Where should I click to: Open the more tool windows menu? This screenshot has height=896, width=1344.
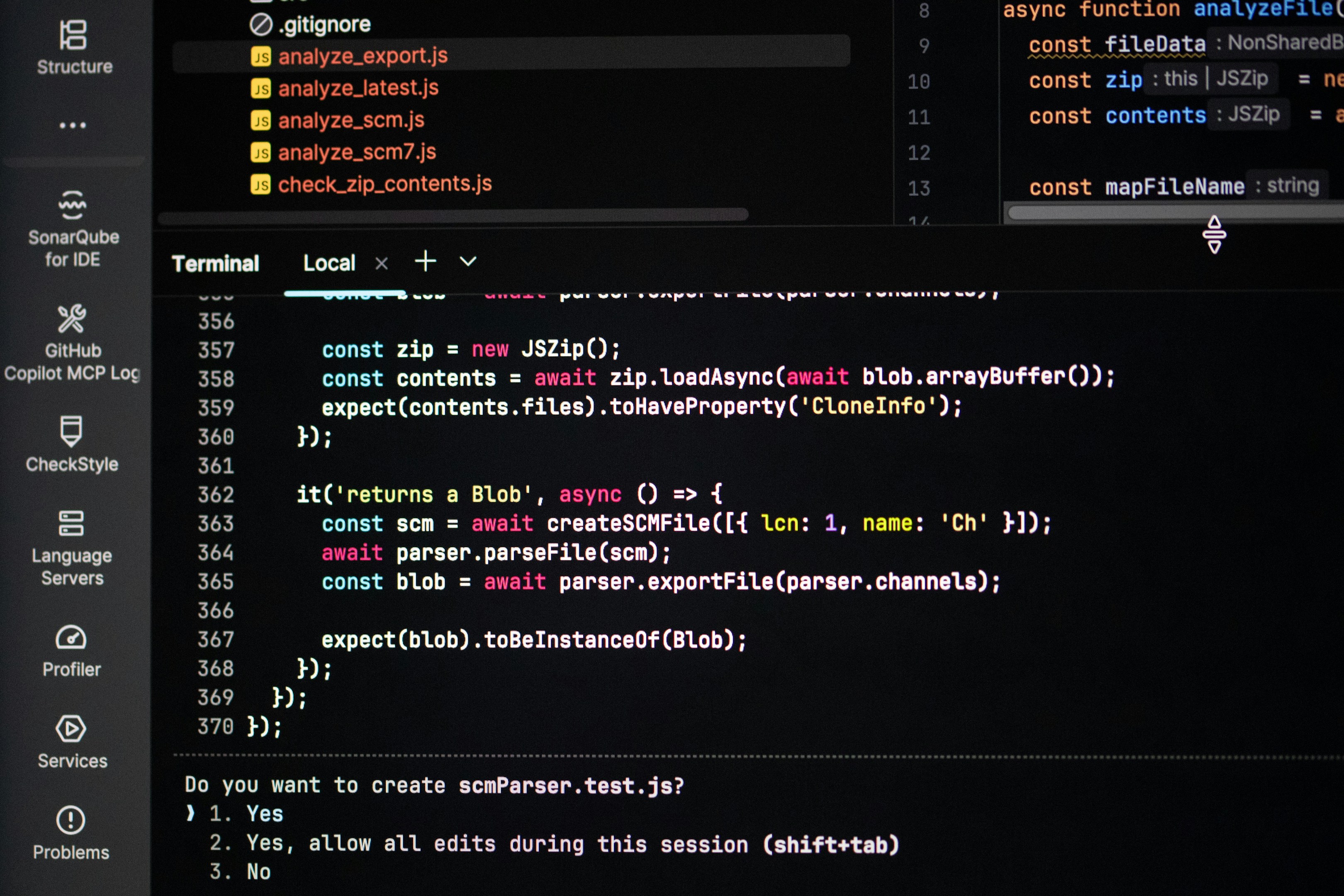coord(73,124)
